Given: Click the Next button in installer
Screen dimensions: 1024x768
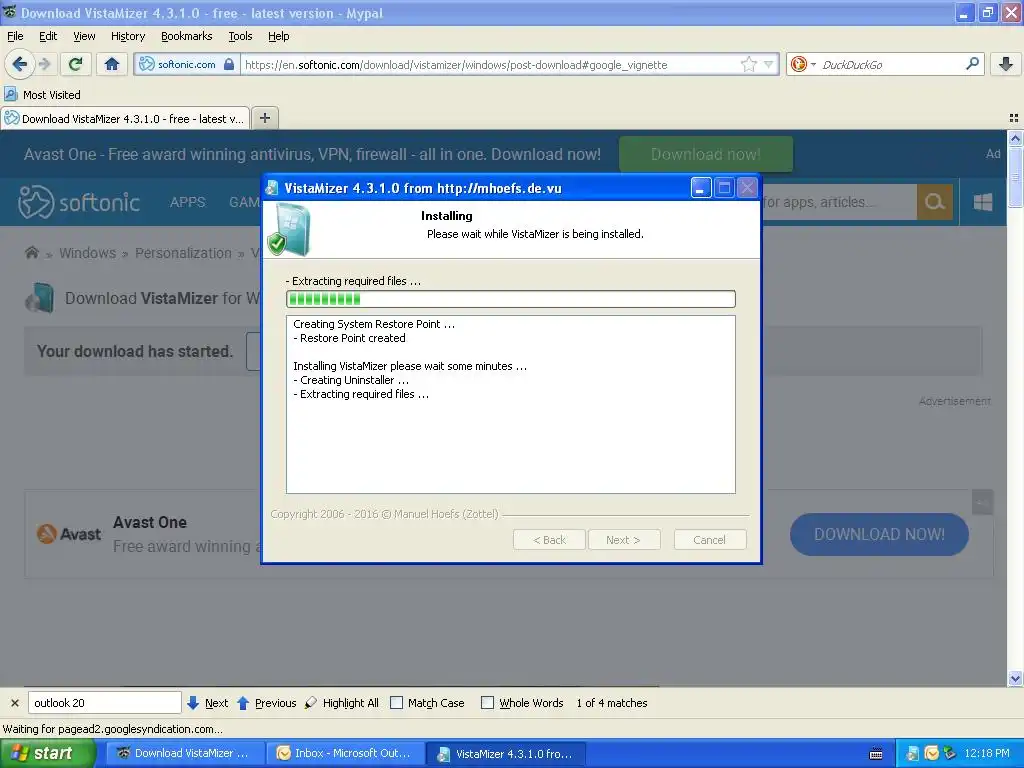Looking at the screenshot, I should [623, 540].
